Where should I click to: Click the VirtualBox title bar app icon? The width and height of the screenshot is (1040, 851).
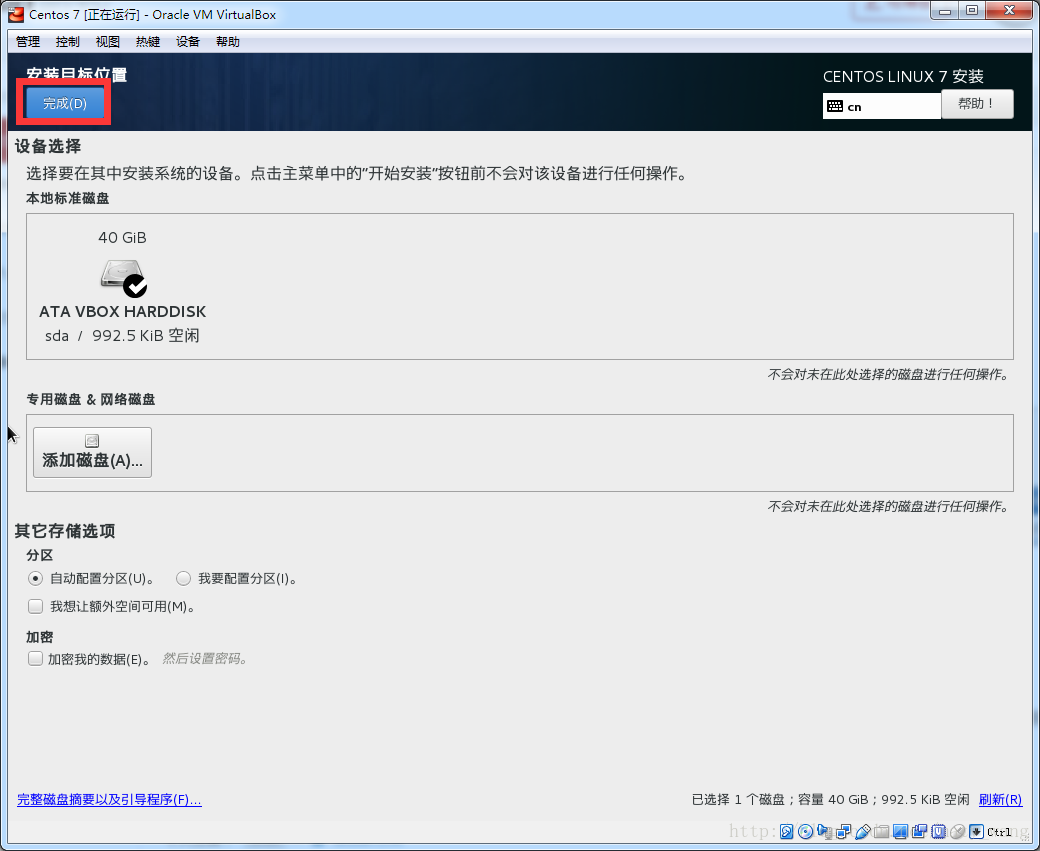coord(16,14)
